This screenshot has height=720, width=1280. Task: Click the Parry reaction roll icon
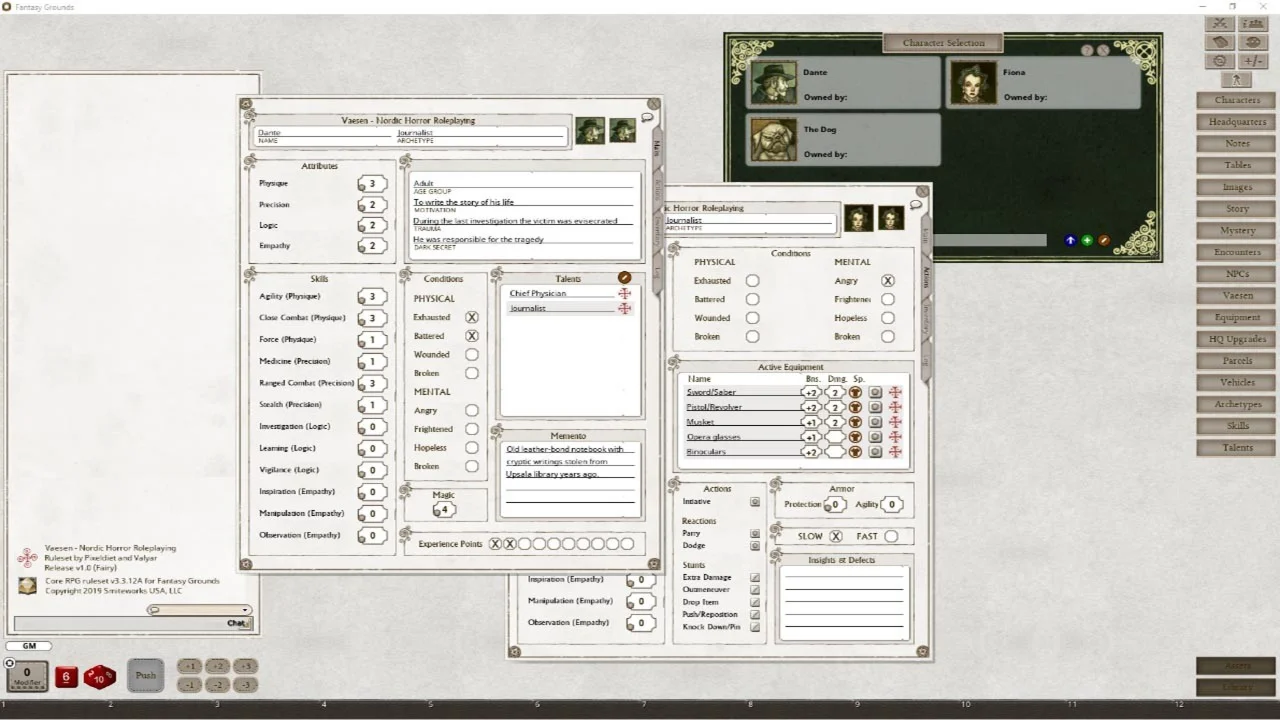coord(755,534)
